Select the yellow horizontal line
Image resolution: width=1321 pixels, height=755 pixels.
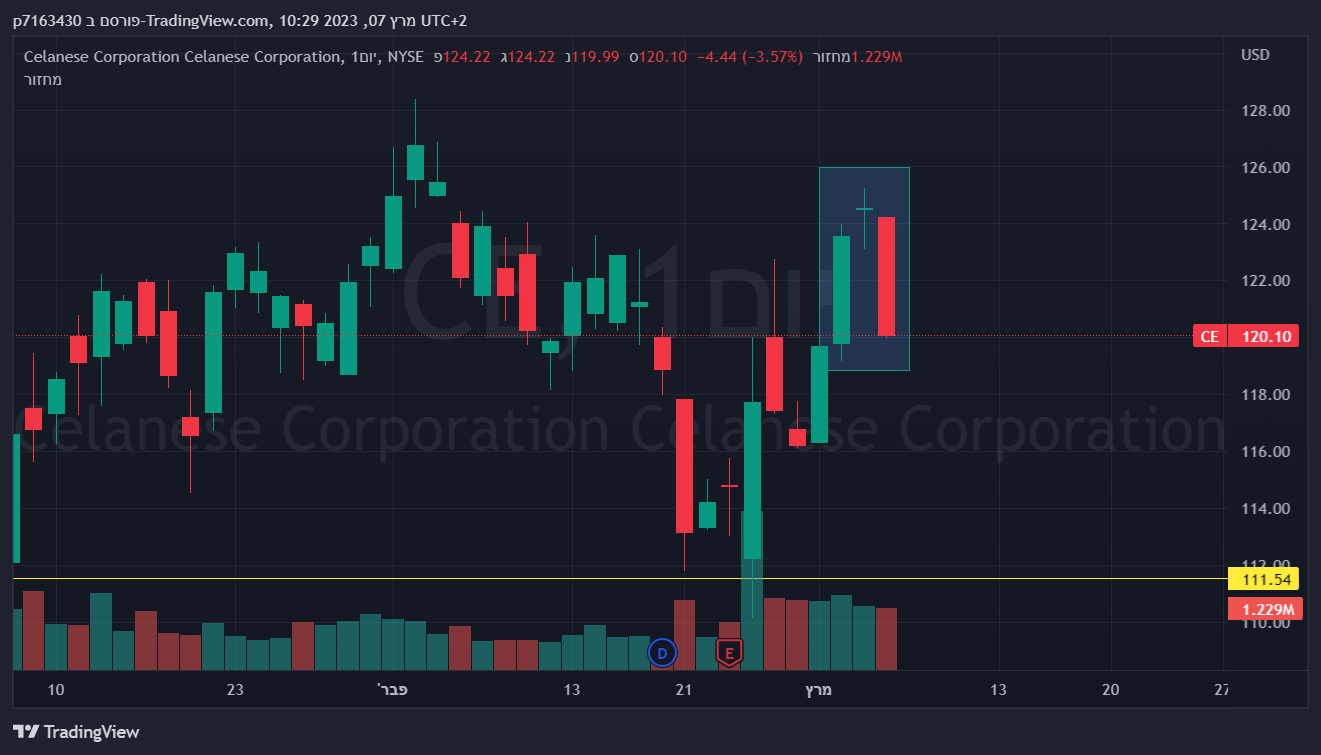pyautogui.click(x=400, y=579)
